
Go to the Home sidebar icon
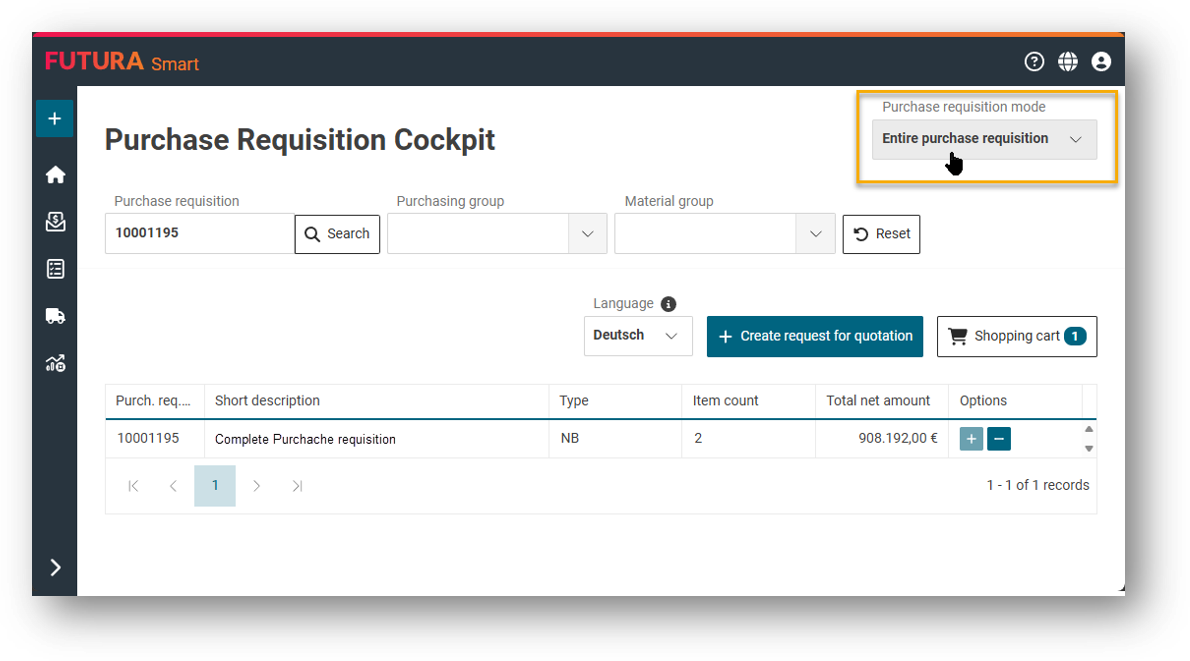coord(55,175)
